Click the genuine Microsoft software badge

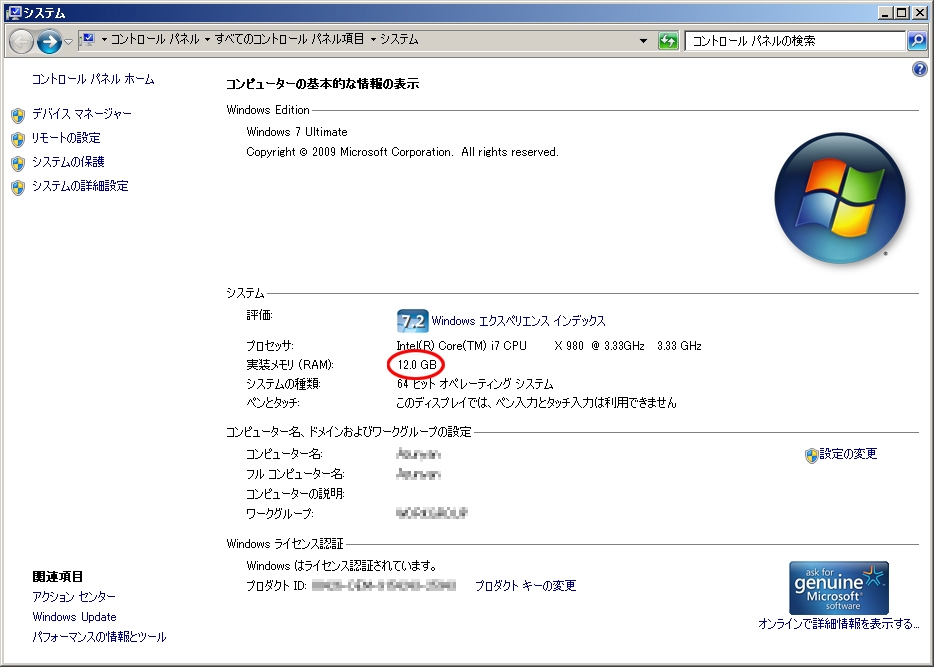point(839,588)
